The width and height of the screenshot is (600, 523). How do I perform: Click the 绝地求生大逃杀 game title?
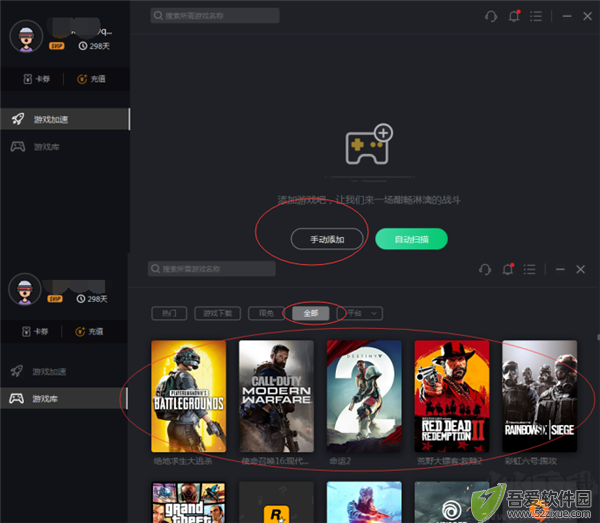[183, 461]
